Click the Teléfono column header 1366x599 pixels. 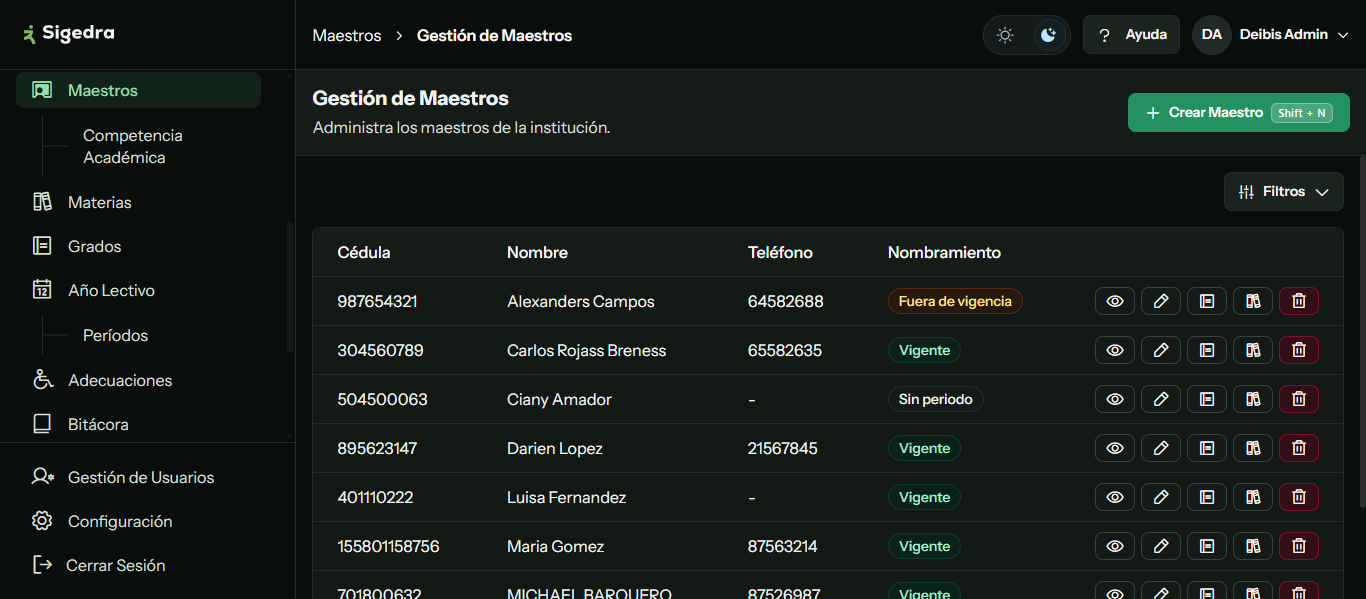780,252
